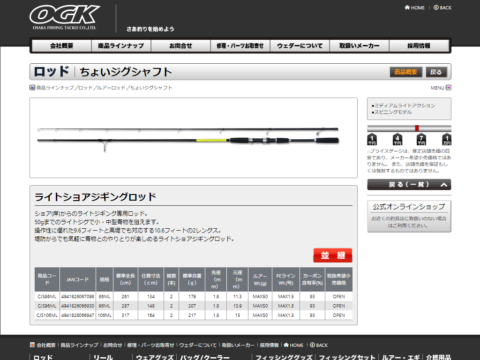The width and height of the screenshot is (480, 360).
Task: Open お問合せ navigation tab
Action: pyautogui.click(x=181, y=46)
